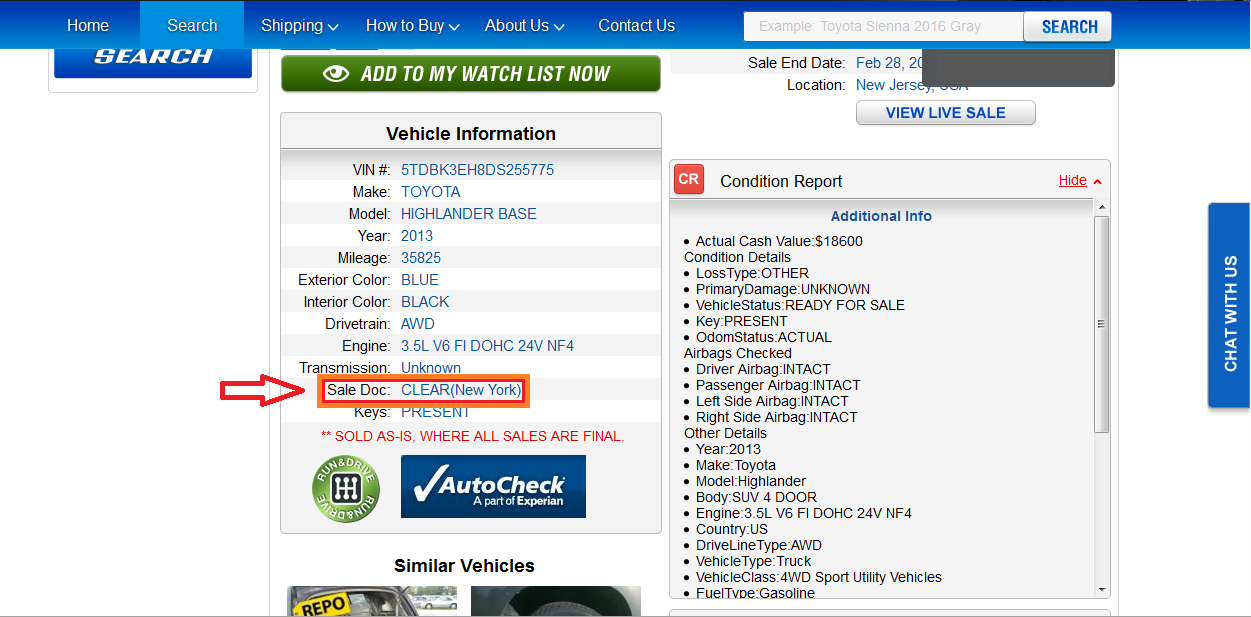
Task: Open the REPO similar vehicle thumbnail
Action: (x=372, y=599)
